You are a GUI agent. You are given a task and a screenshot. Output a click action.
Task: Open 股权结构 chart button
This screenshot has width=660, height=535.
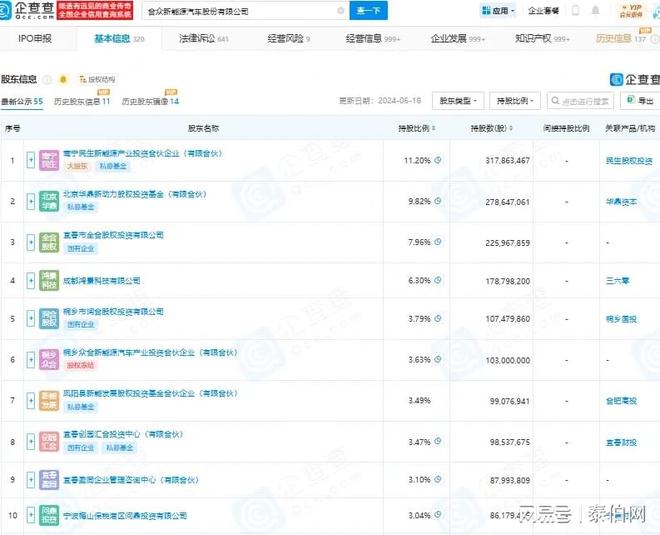pyautogui.click(x=98, y=80)
